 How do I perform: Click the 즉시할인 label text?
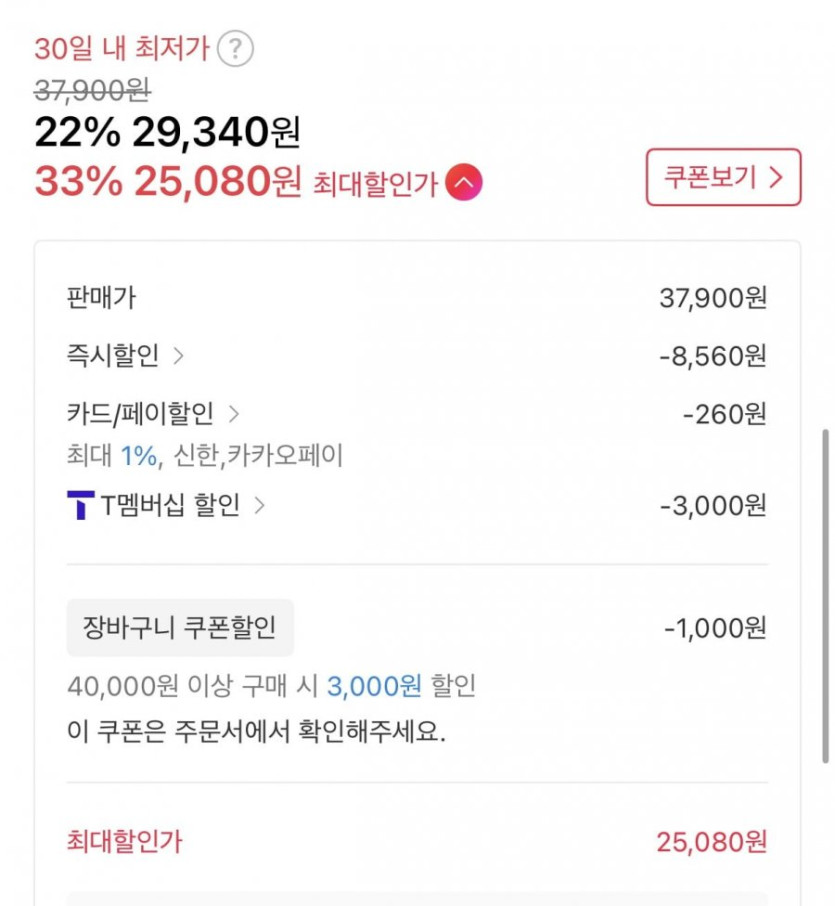[x=113, y=355]
